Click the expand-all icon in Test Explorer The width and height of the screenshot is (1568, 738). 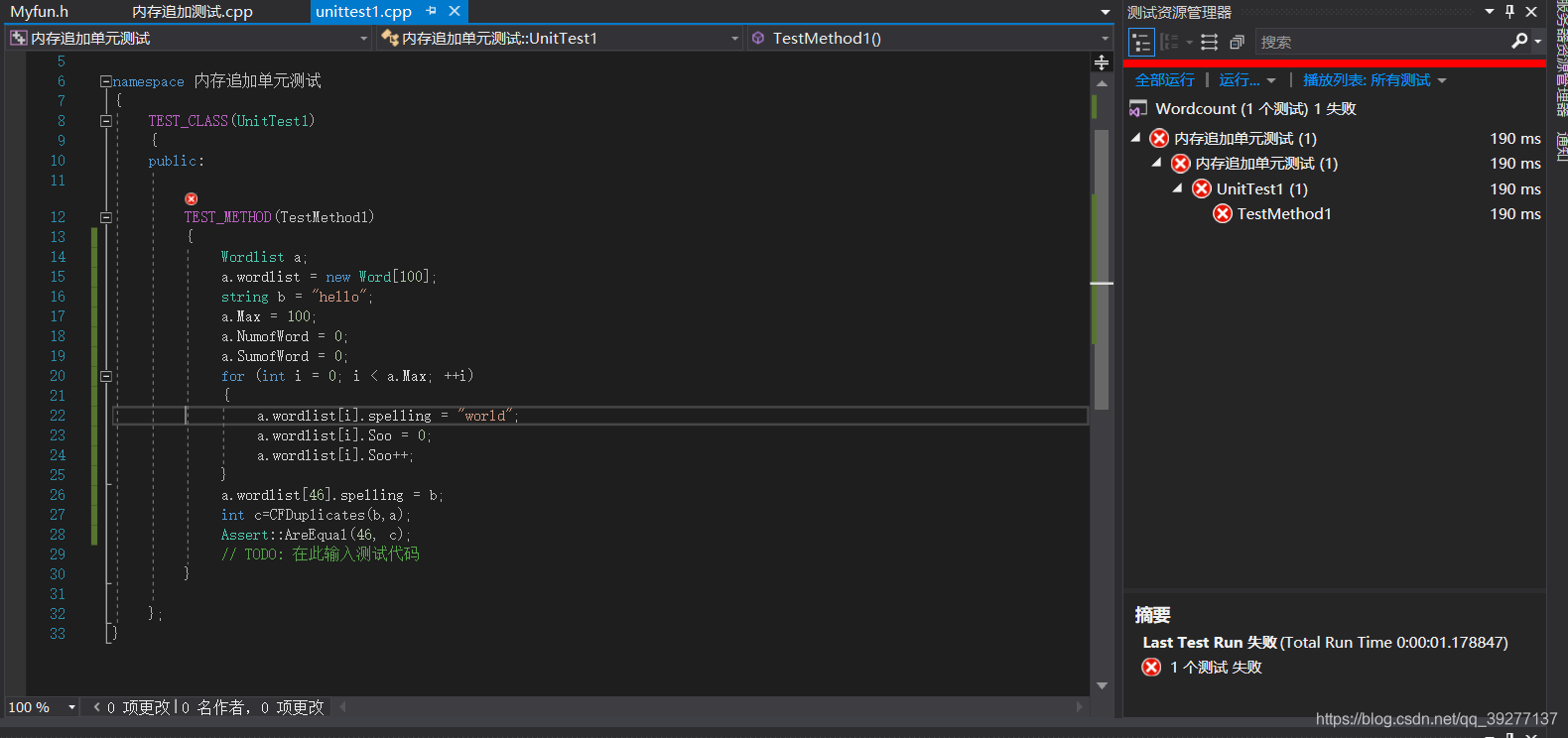click(x=1209, y=43)
